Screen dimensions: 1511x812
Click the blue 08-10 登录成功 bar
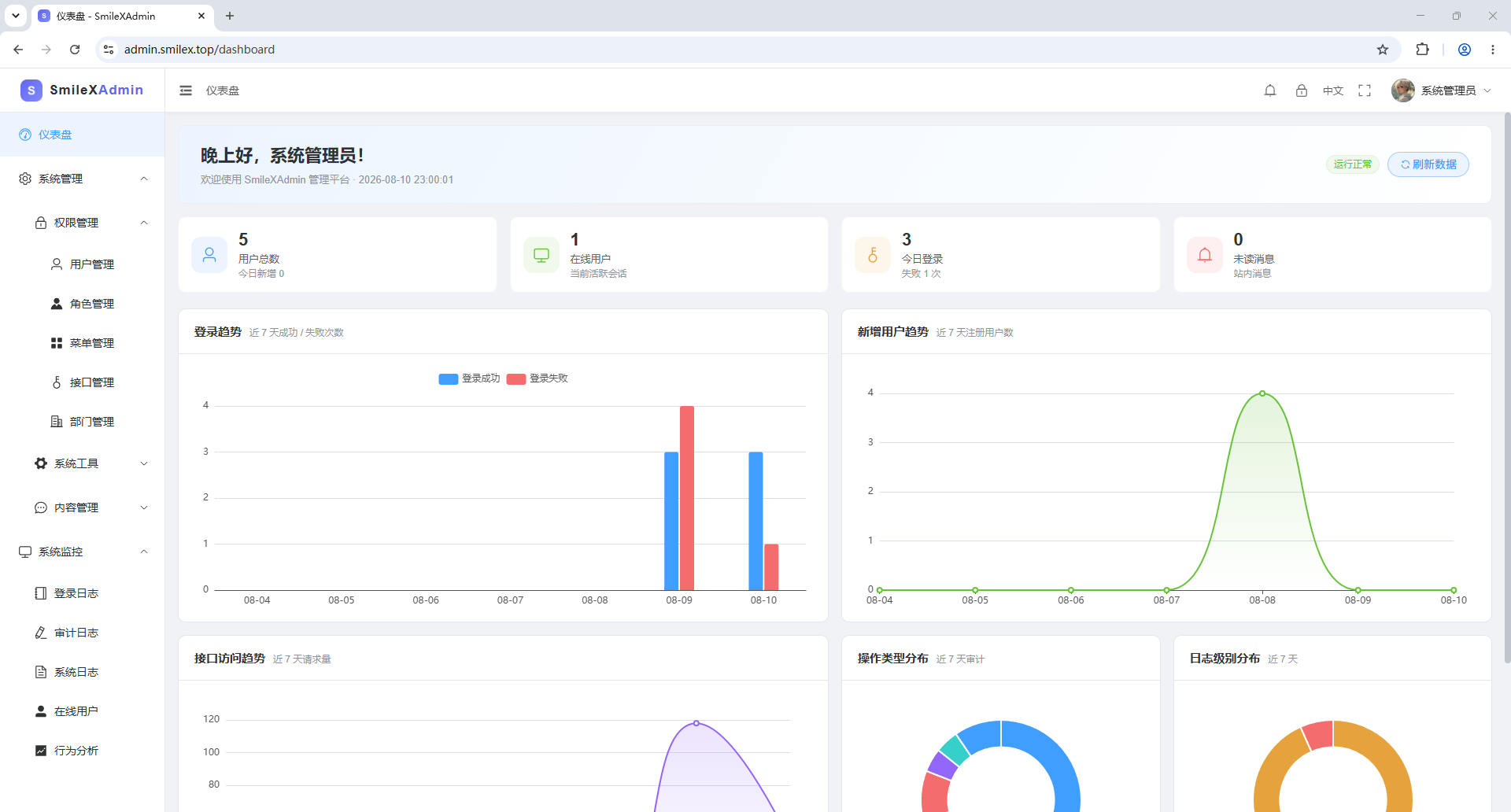(x=755, y=521)
